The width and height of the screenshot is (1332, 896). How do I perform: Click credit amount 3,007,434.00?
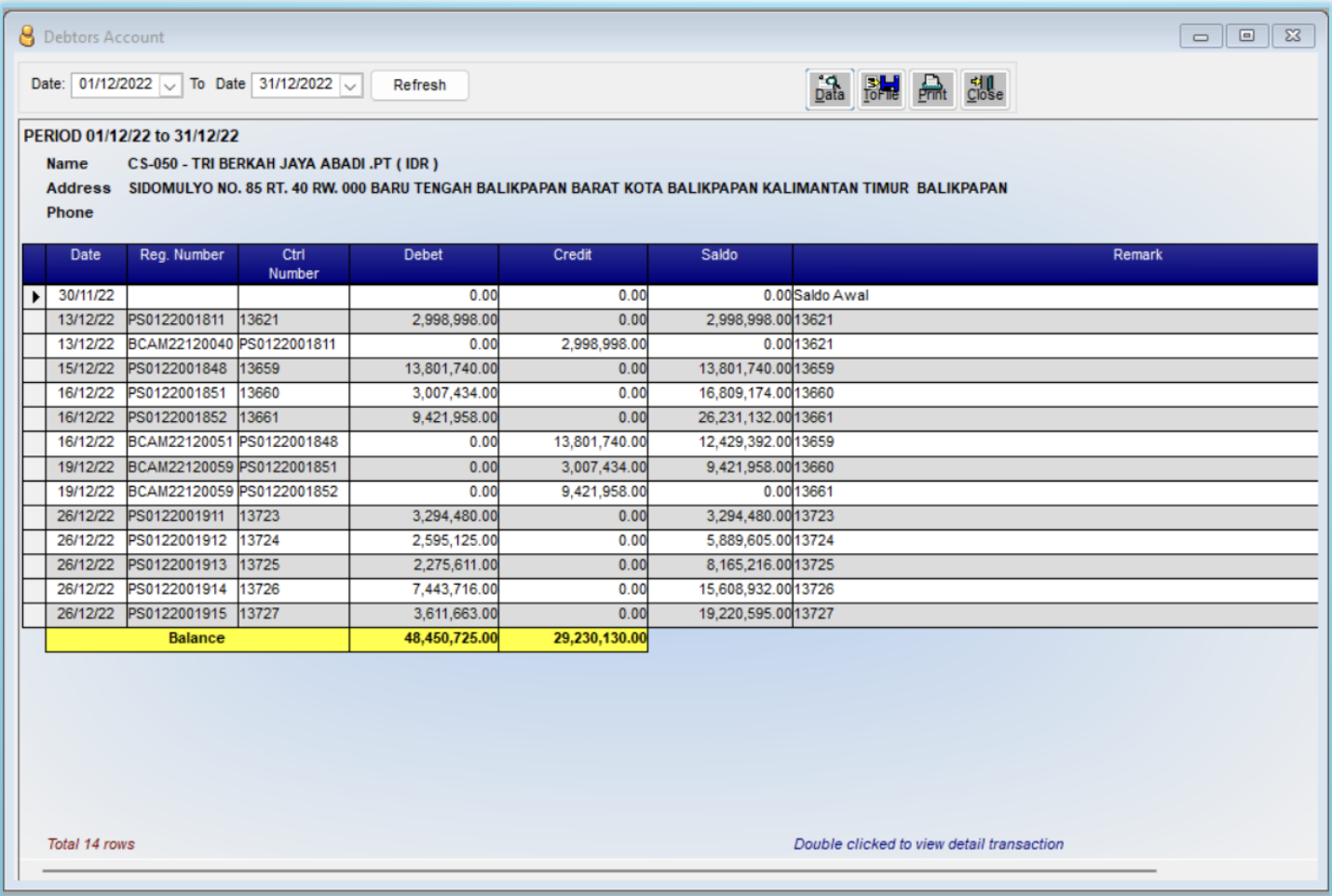tap(573, 467)
